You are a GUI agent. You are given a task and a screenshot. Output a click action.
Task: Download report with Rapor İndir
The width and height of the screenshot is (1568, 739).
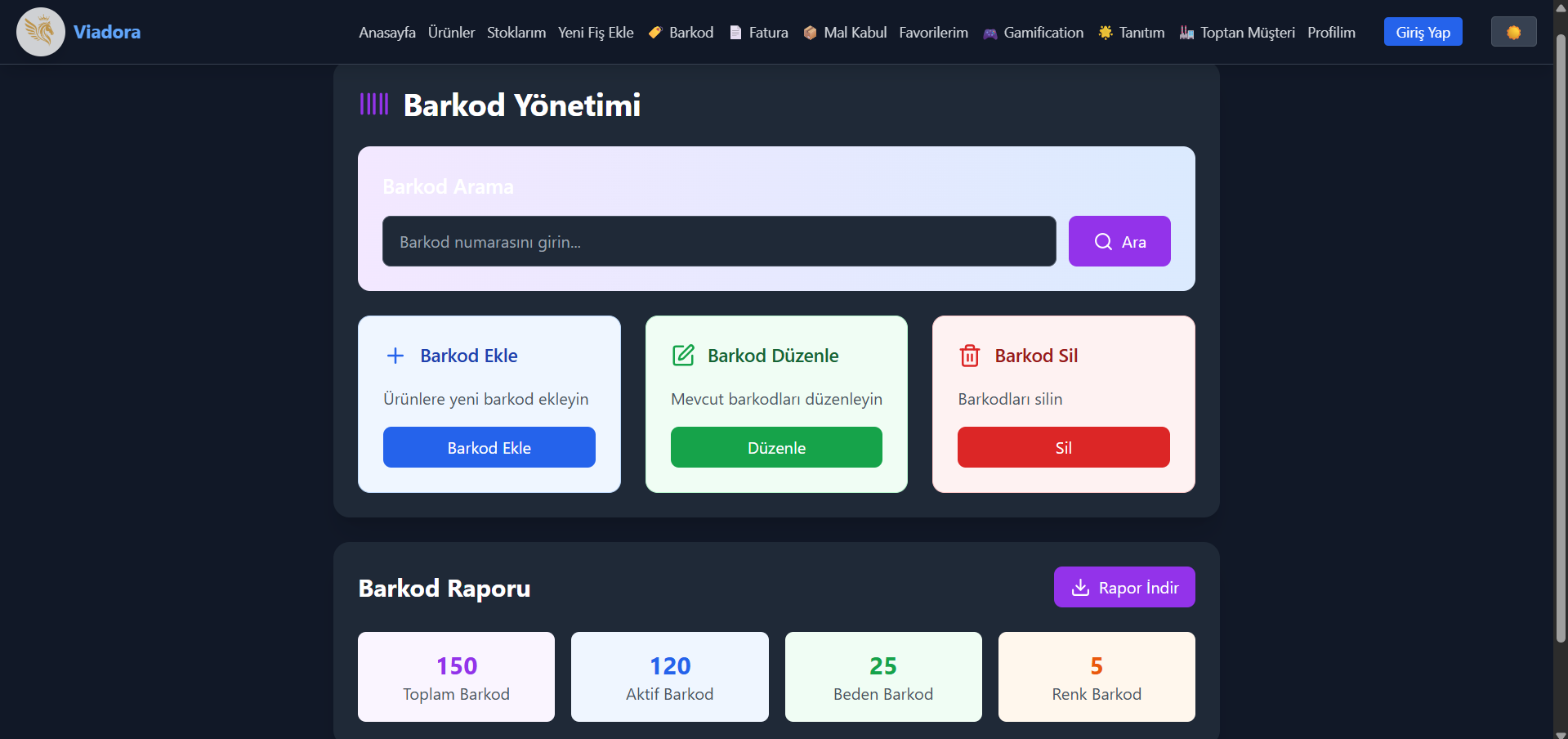coord(1124,587)
